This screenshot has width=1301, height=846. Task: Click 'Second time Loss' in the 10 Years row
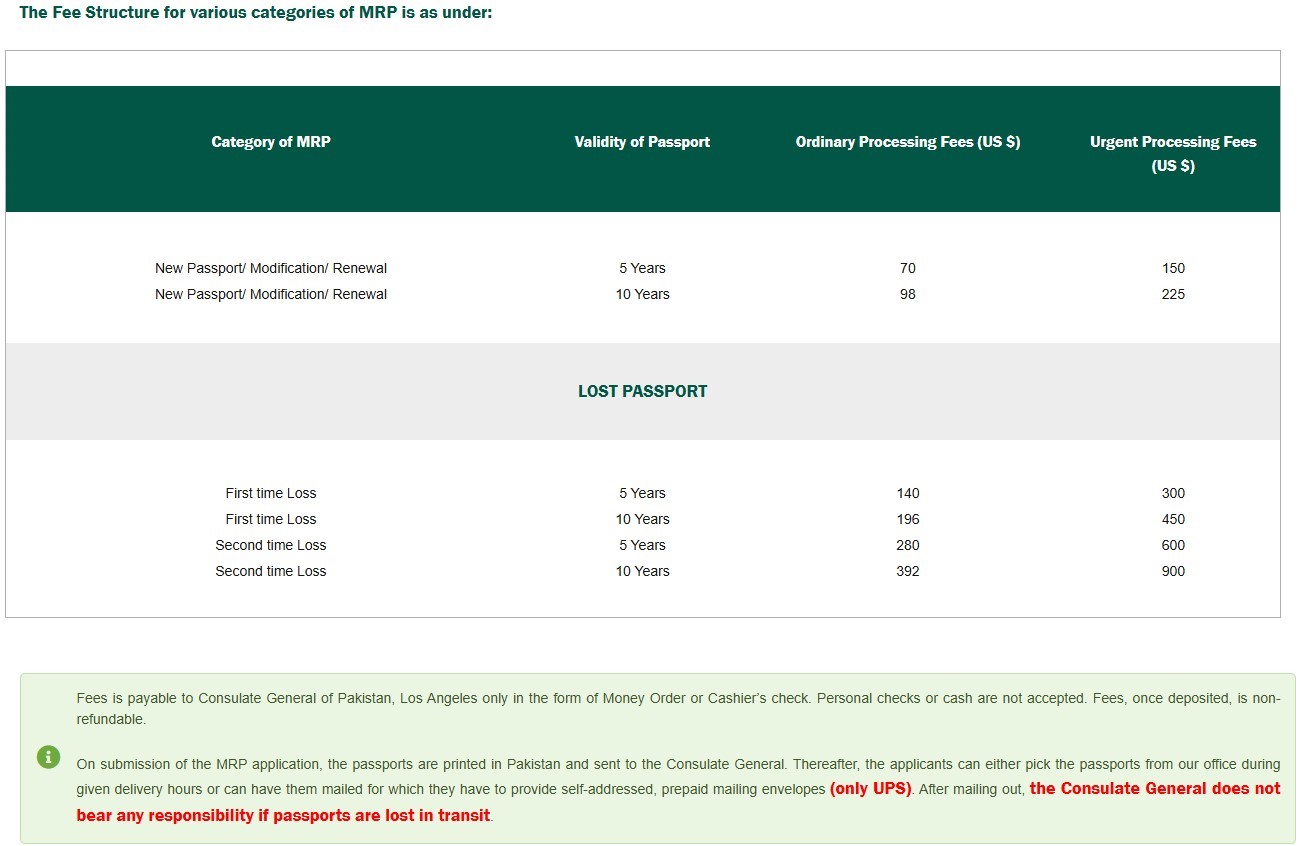tap(271, 571)
